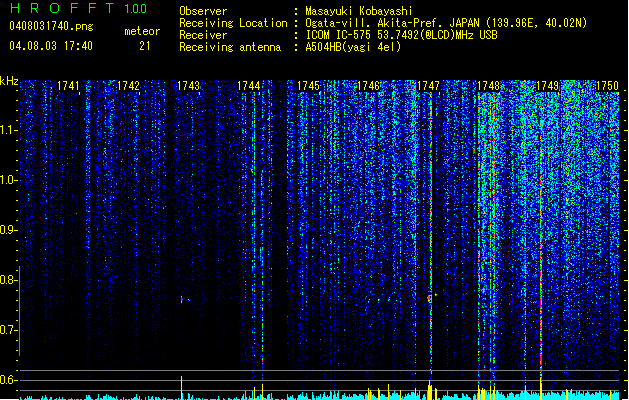Click the Ogata-vill. Akita-Pref. JAPAN location text

click(446, 23)
